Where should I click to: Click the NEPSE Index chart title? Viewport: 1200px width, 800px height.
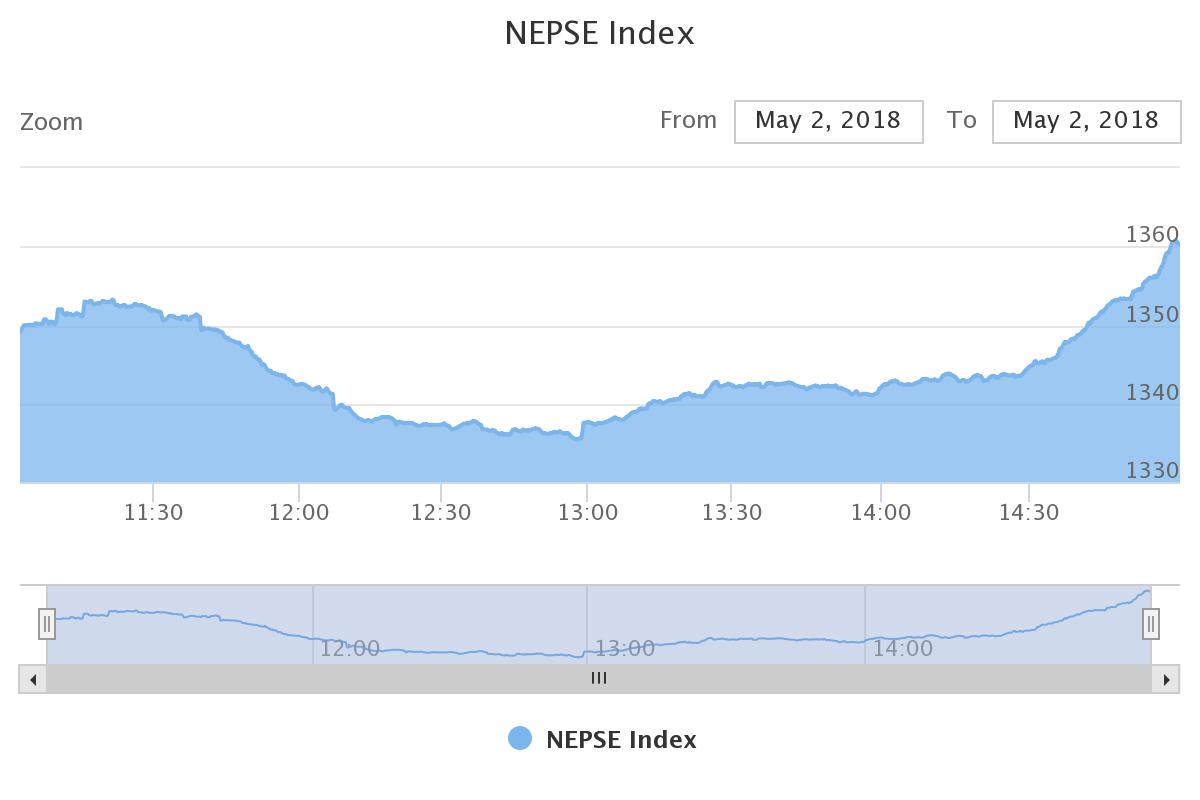coord(599,33)
